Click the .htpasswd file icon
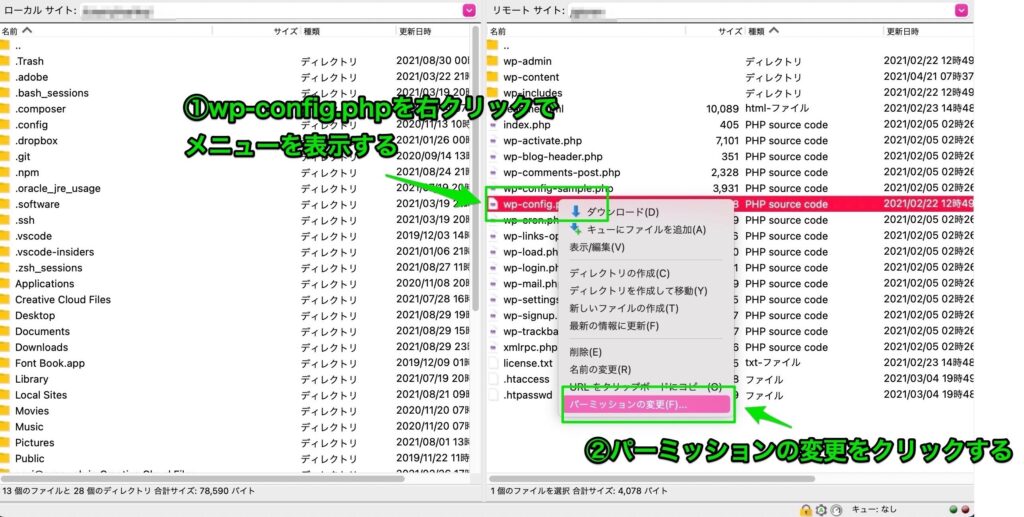The width and height of the screenshot is (1024, 517). pyautogui.click(x=493, y=395)
